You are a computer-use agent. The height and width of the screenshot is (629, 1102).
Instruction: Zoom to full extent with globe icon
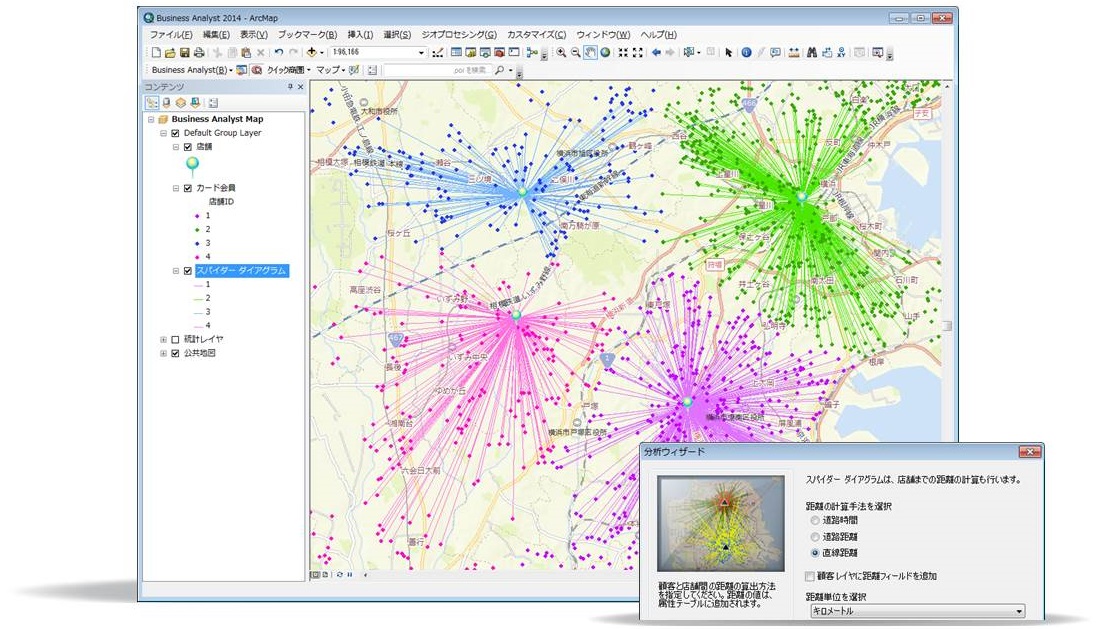605,53
